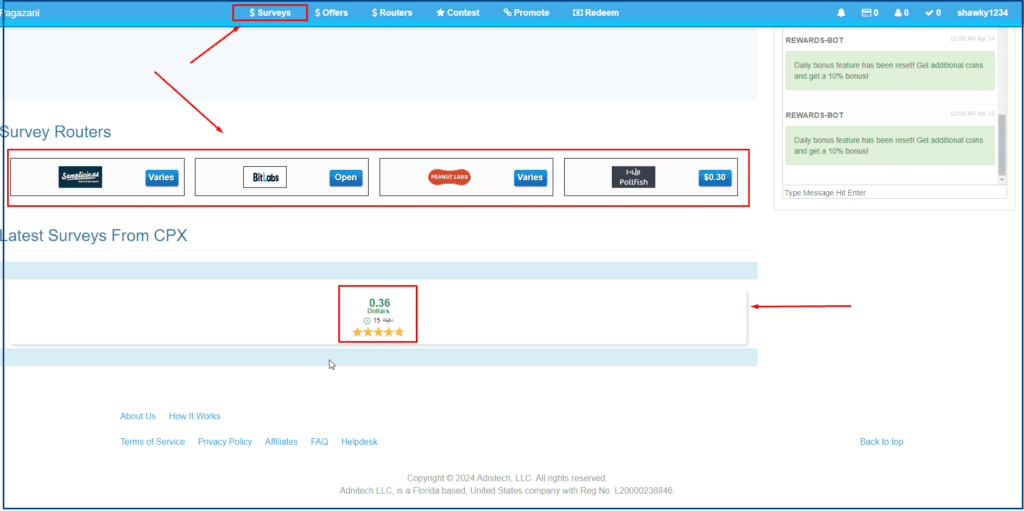Open the card balance icon in header

click(x=867, y=13)
